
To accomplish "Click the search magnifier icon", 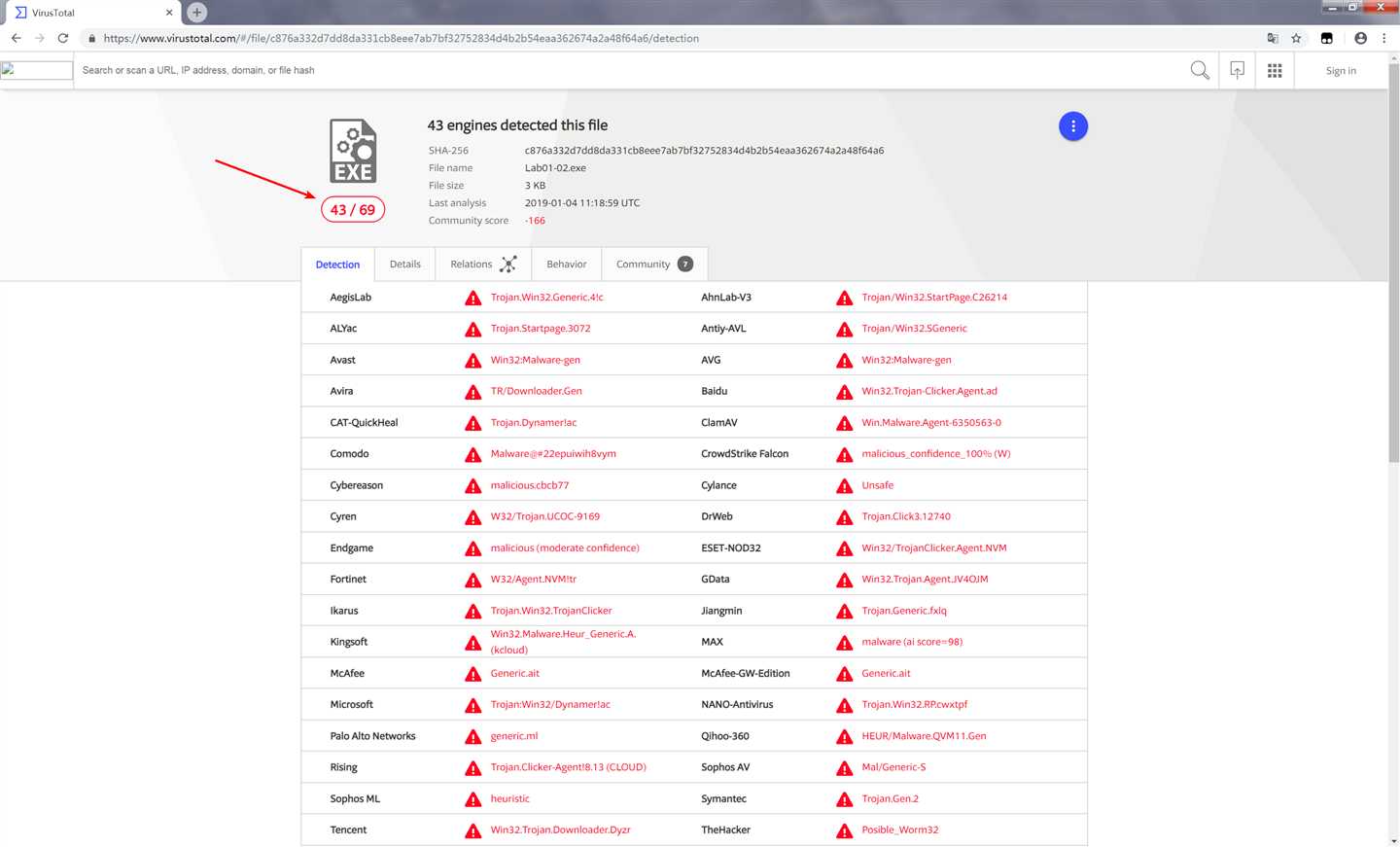I will 1200,70.
